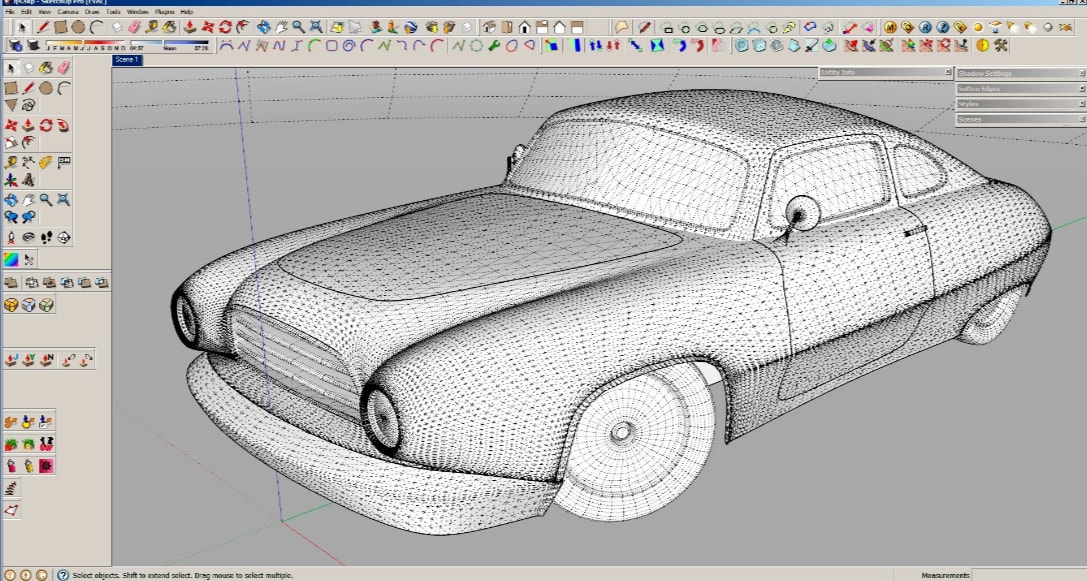
Task: Choose the Circle tool in the top toolbar
Action: tap(78, 27)
